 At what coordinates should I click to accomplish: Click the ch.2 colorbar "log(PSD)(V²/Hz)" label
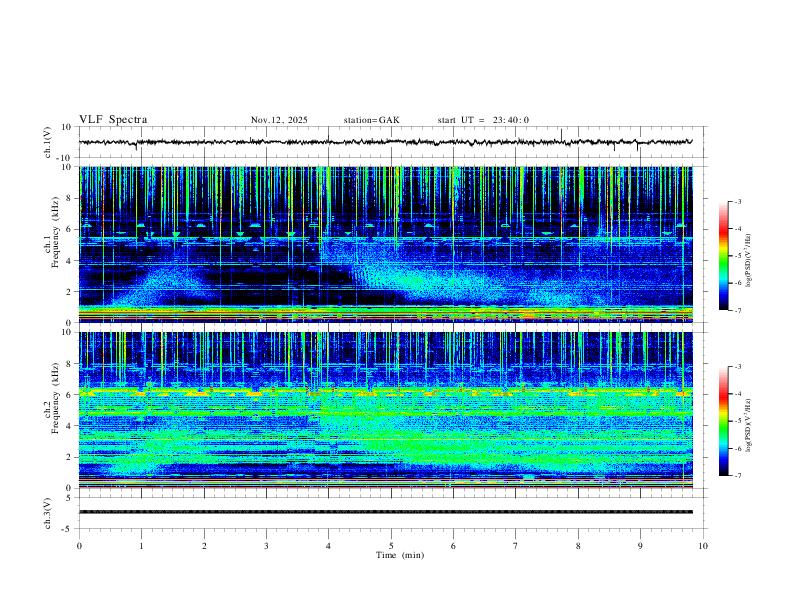pos(748,425)
